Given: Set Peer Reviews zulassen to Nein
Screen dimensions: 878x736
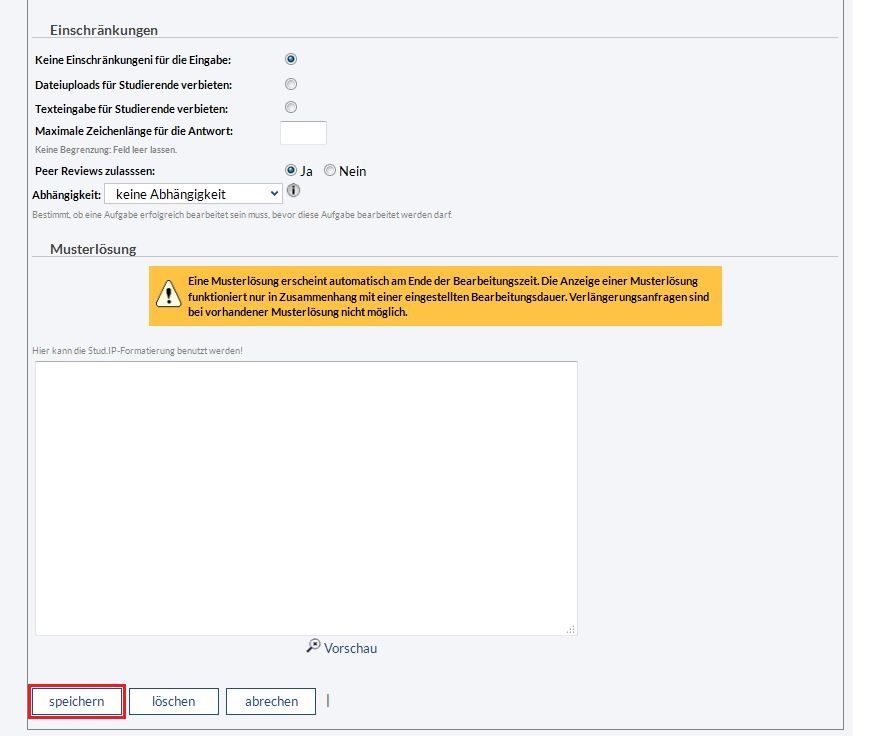Looking at the screenshot, I should point(330,171).
